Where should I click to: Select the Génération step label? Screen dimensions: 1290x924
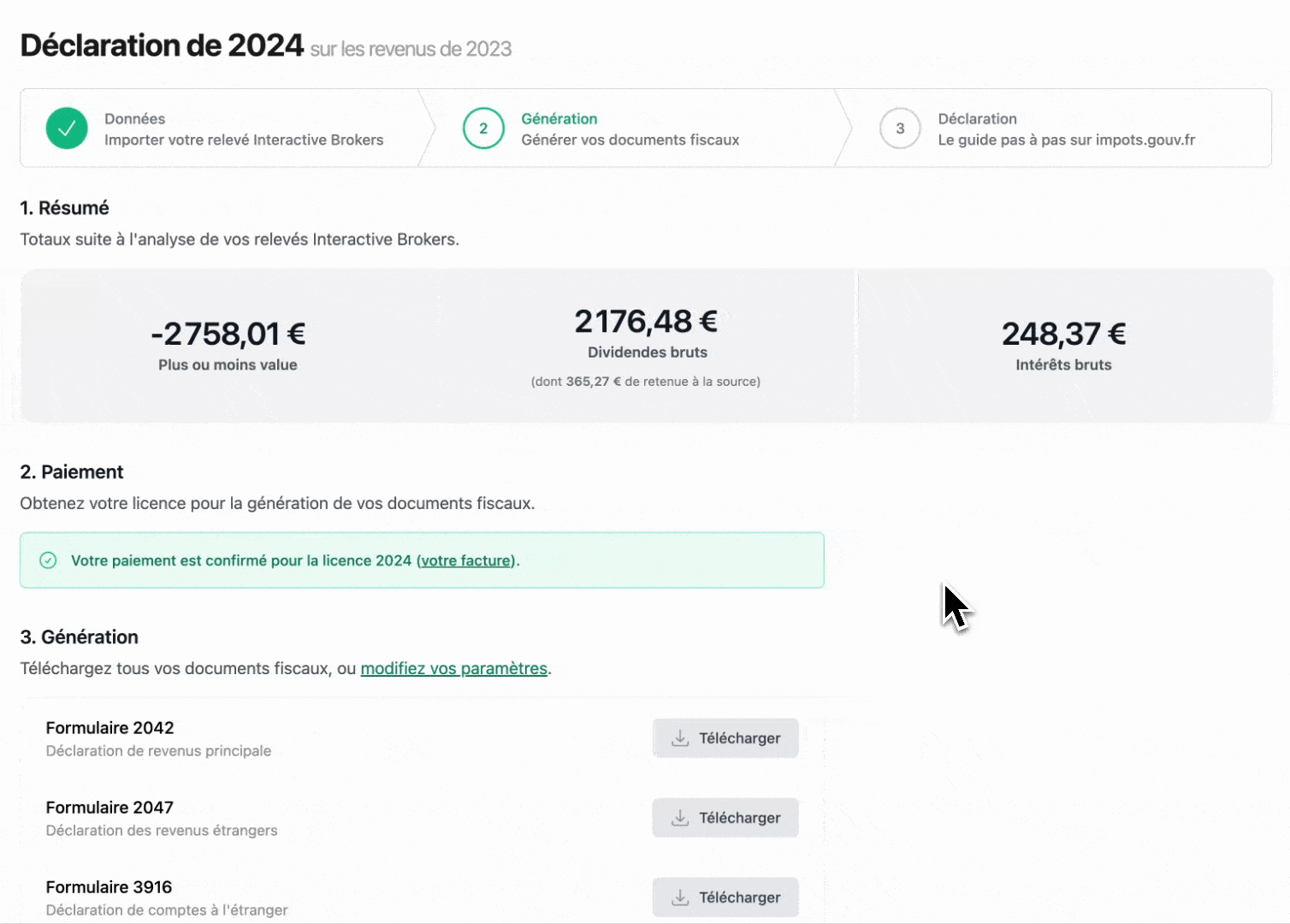559,119
